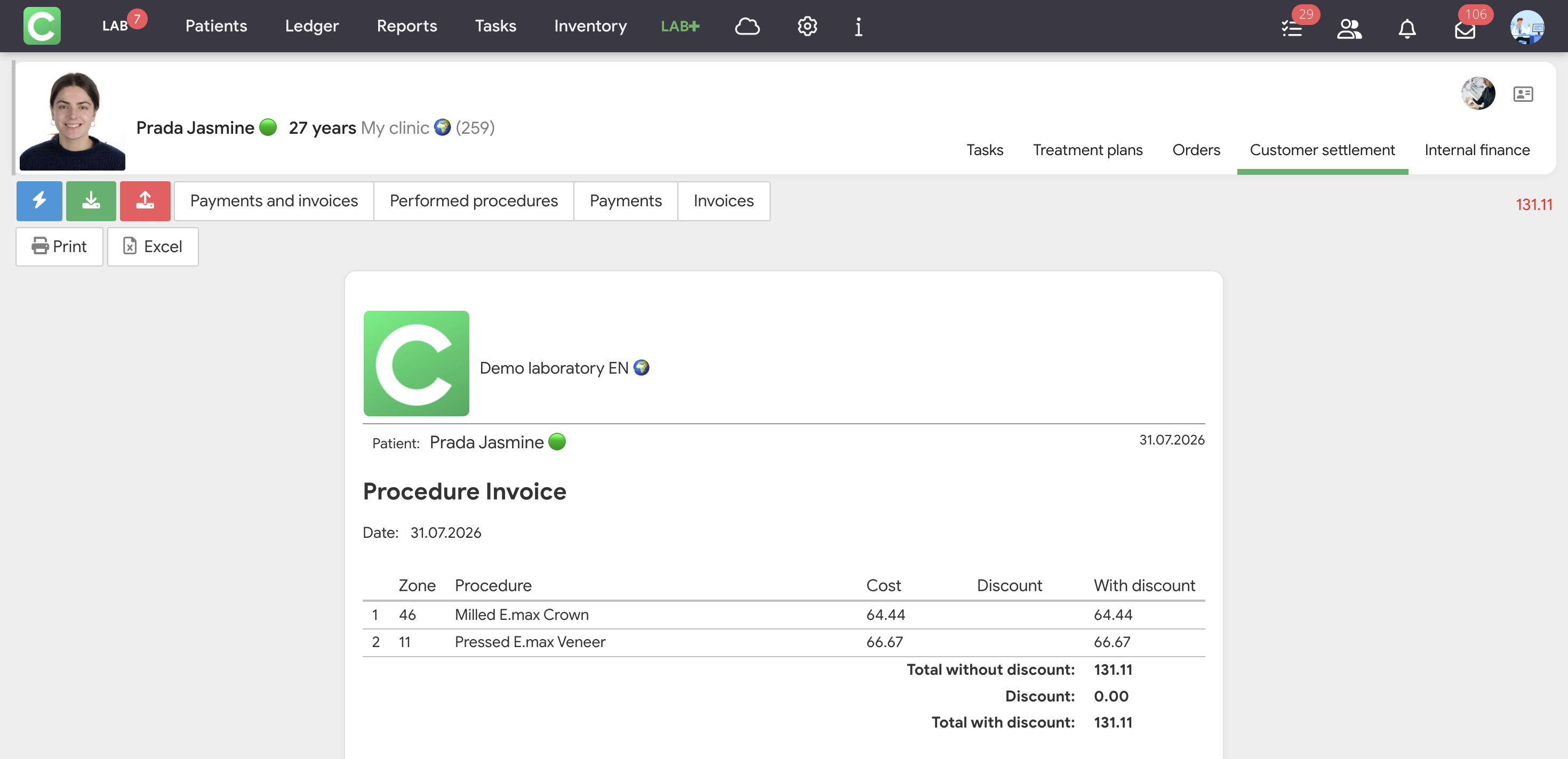Image resolution: width=1568 pixels, height=759 pixels.
Task: Click cost value 64.44 in Cost column
Action: tap(886, 615)
